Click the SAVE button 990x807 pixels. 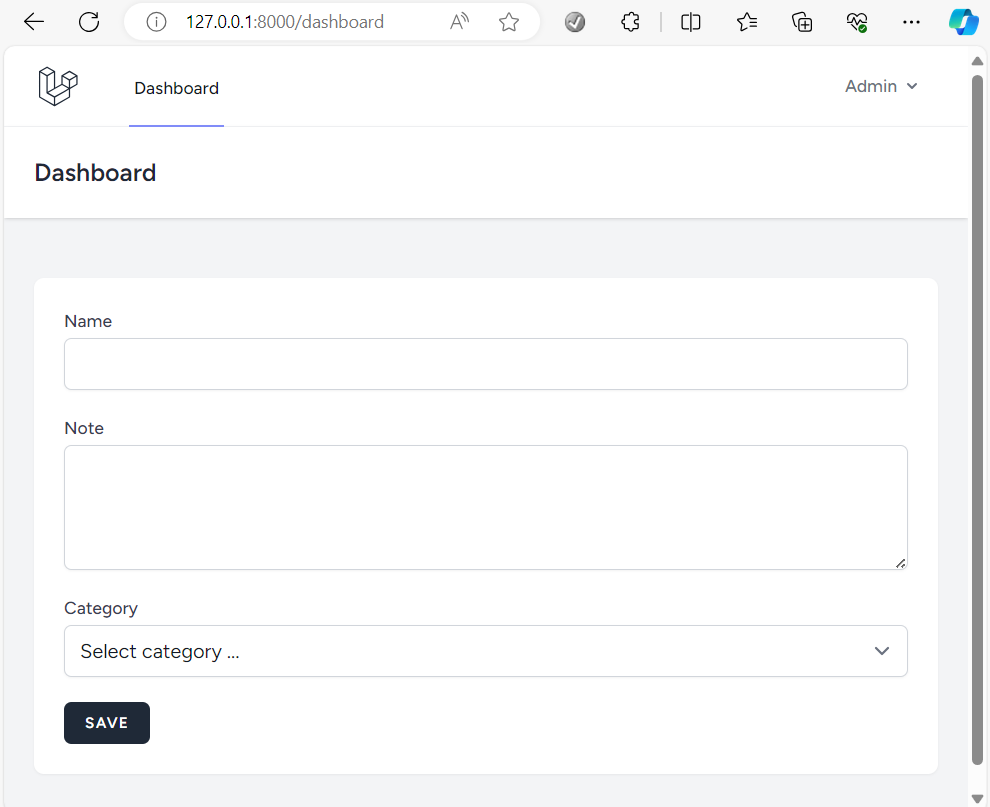click(107, 722)
